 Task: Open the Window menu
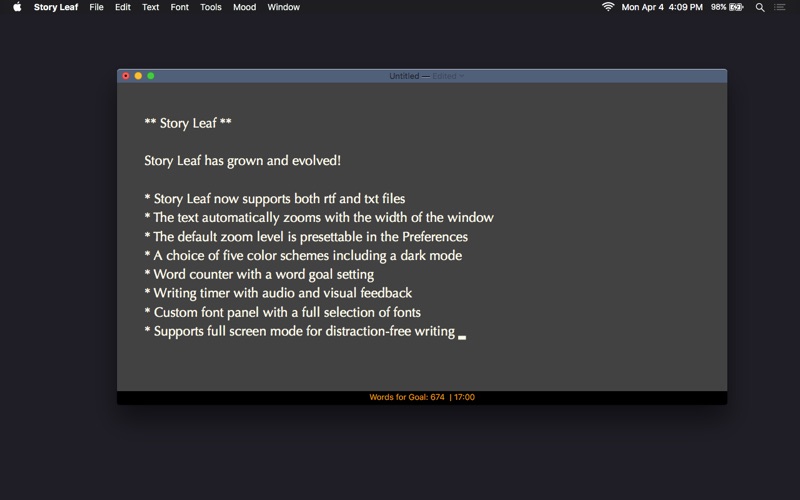point(284,7)
